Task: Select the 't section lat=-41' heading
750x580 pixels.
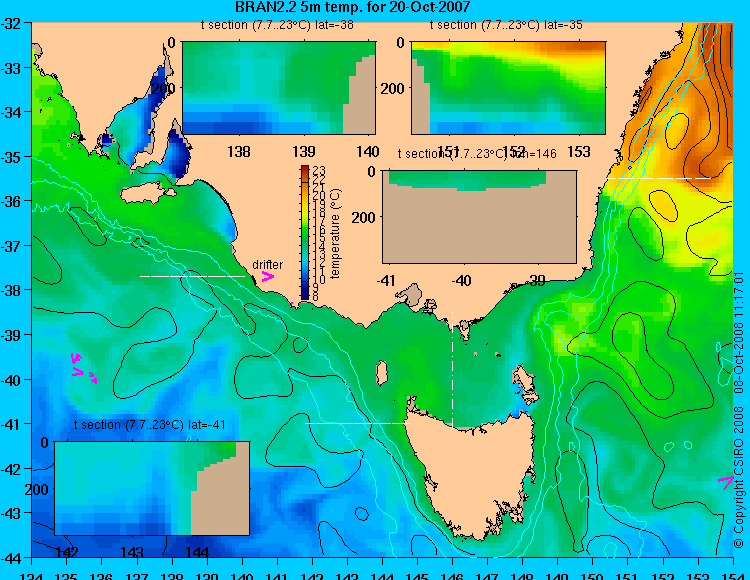Action: tap(150, 425)
